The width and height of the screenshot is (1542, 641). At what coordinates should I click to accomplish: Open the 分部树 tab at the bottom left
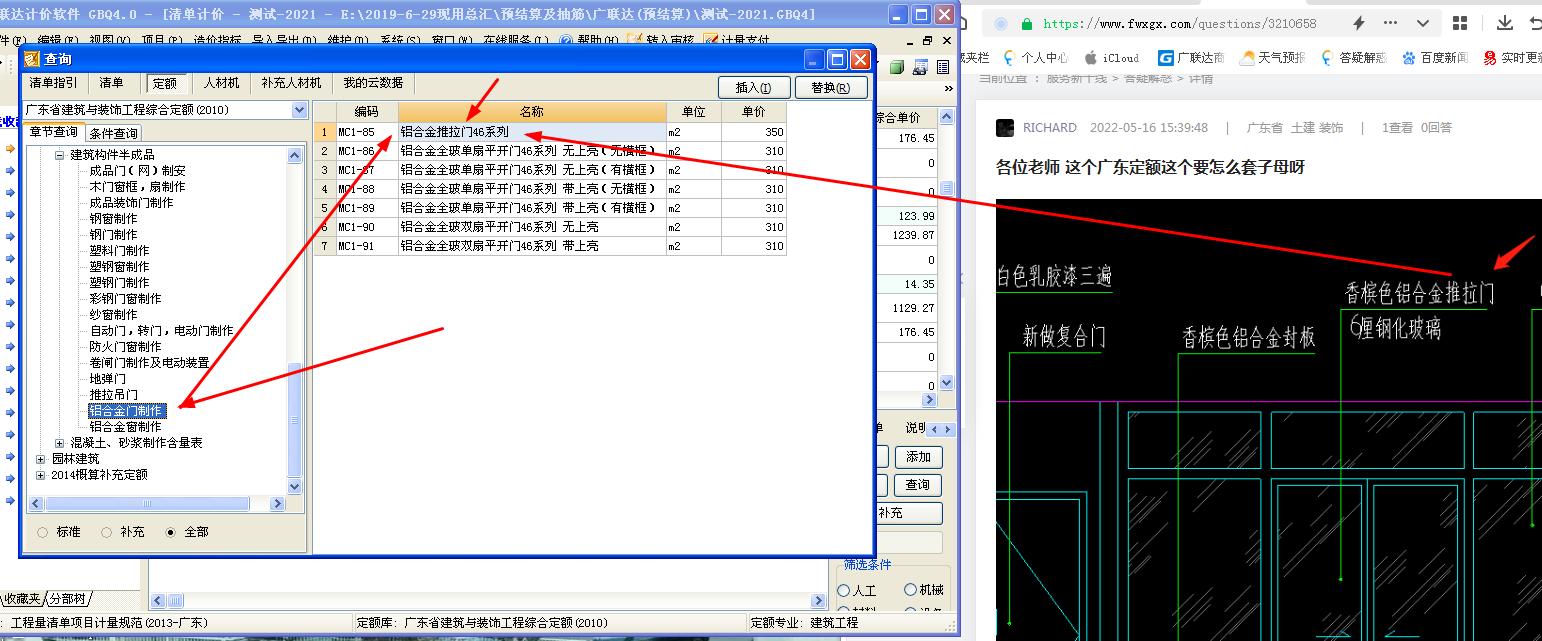68,599
